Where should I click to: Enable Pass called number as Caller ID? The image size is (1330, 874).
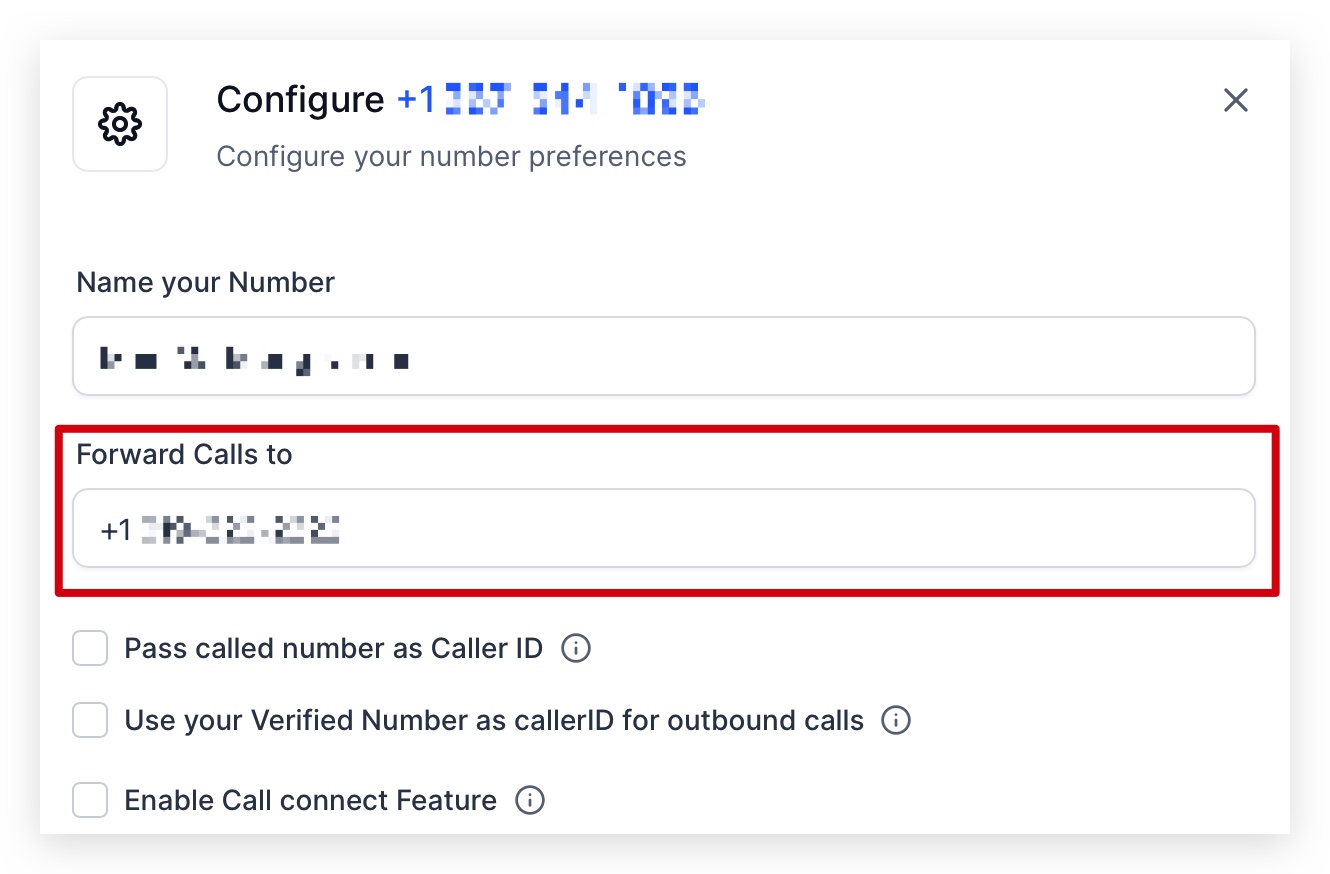tap(90, 648)
